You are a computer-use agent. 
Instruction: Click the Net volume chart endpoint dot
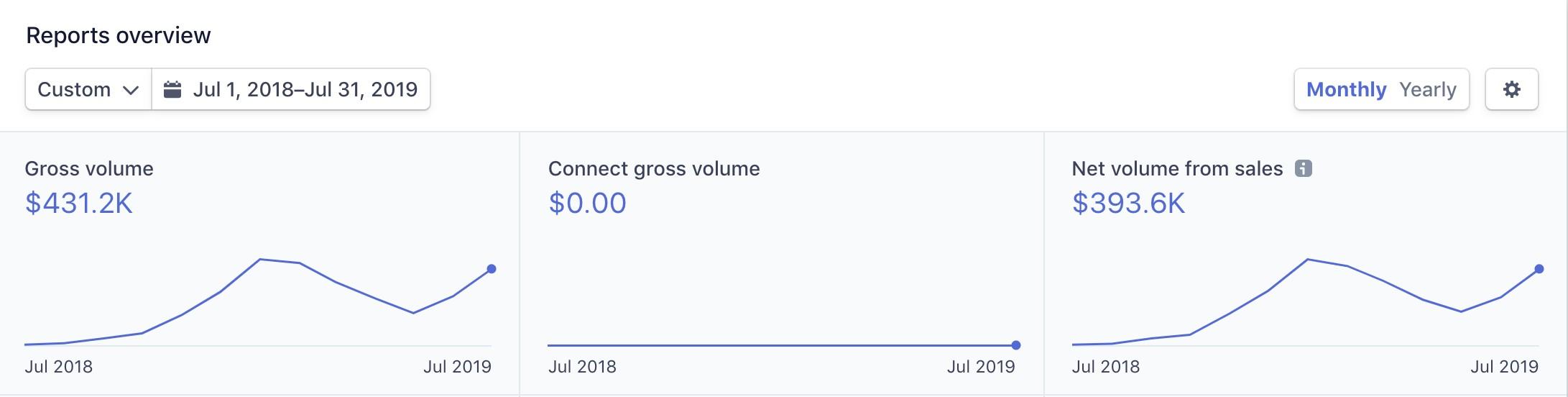point(1539,269)
